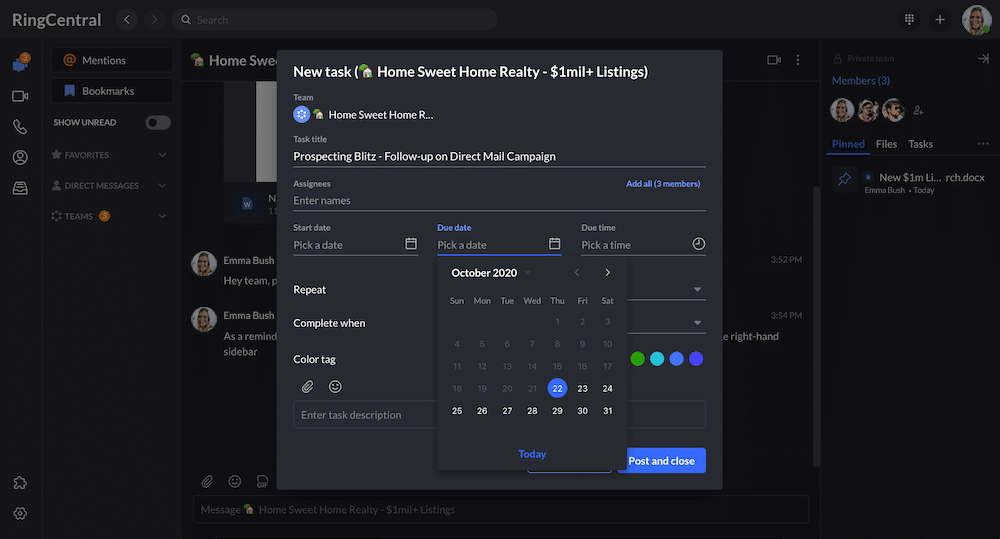Click the Due date calendar icon

555,244
